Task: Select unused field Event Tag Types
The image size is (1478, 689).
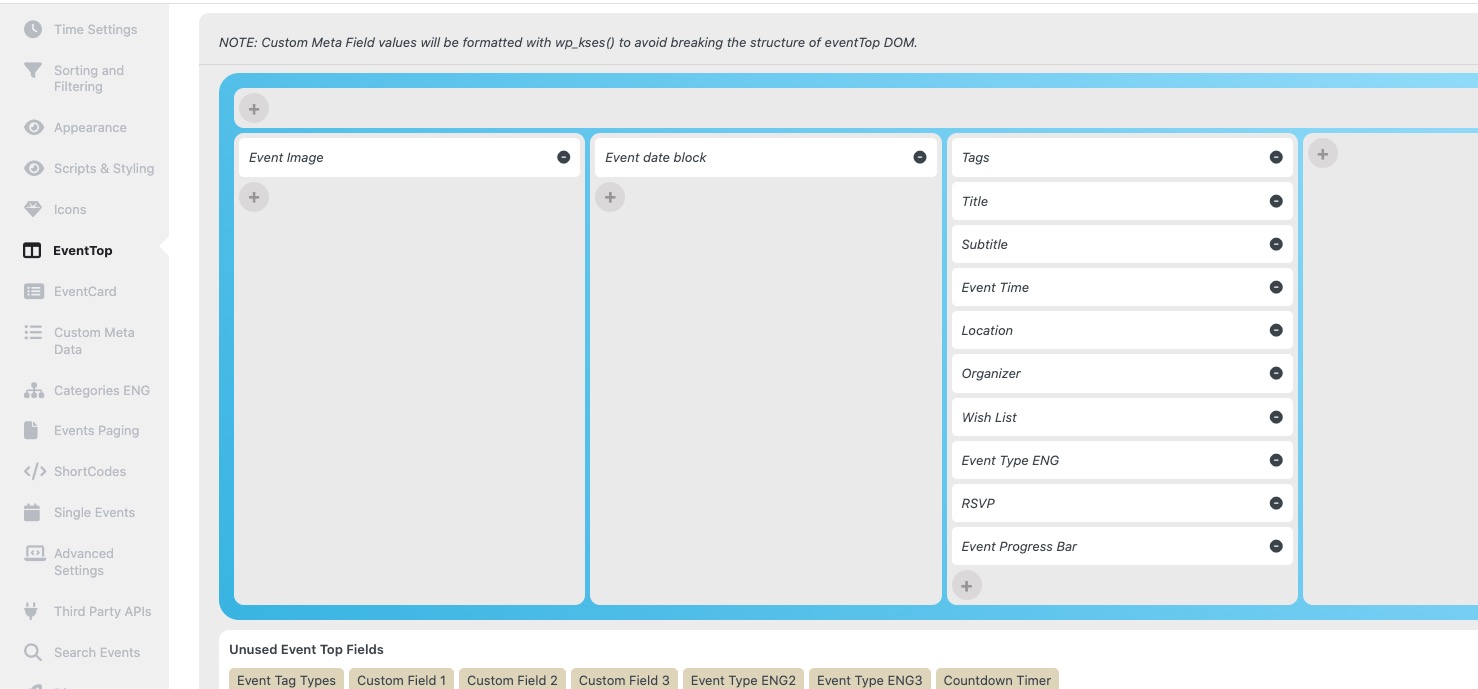Action: click(287, 680)
